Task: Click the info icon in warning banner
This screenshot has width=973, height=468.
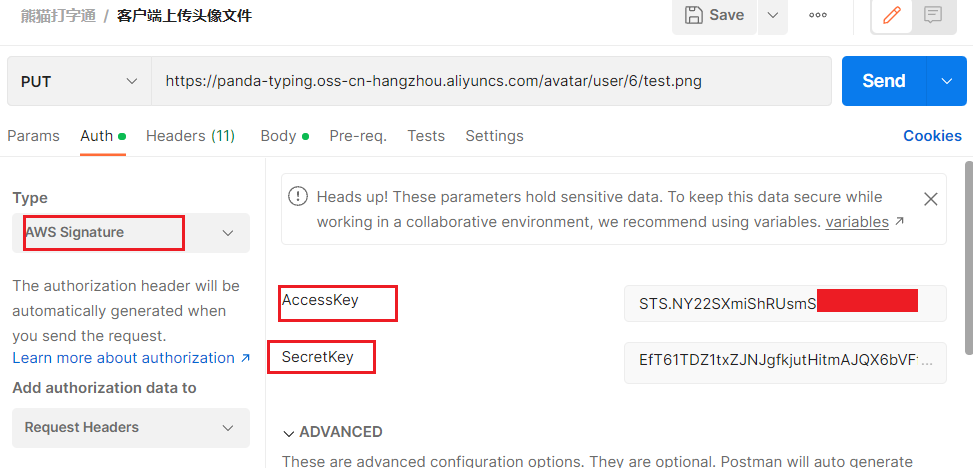Action: click(298, 197)
